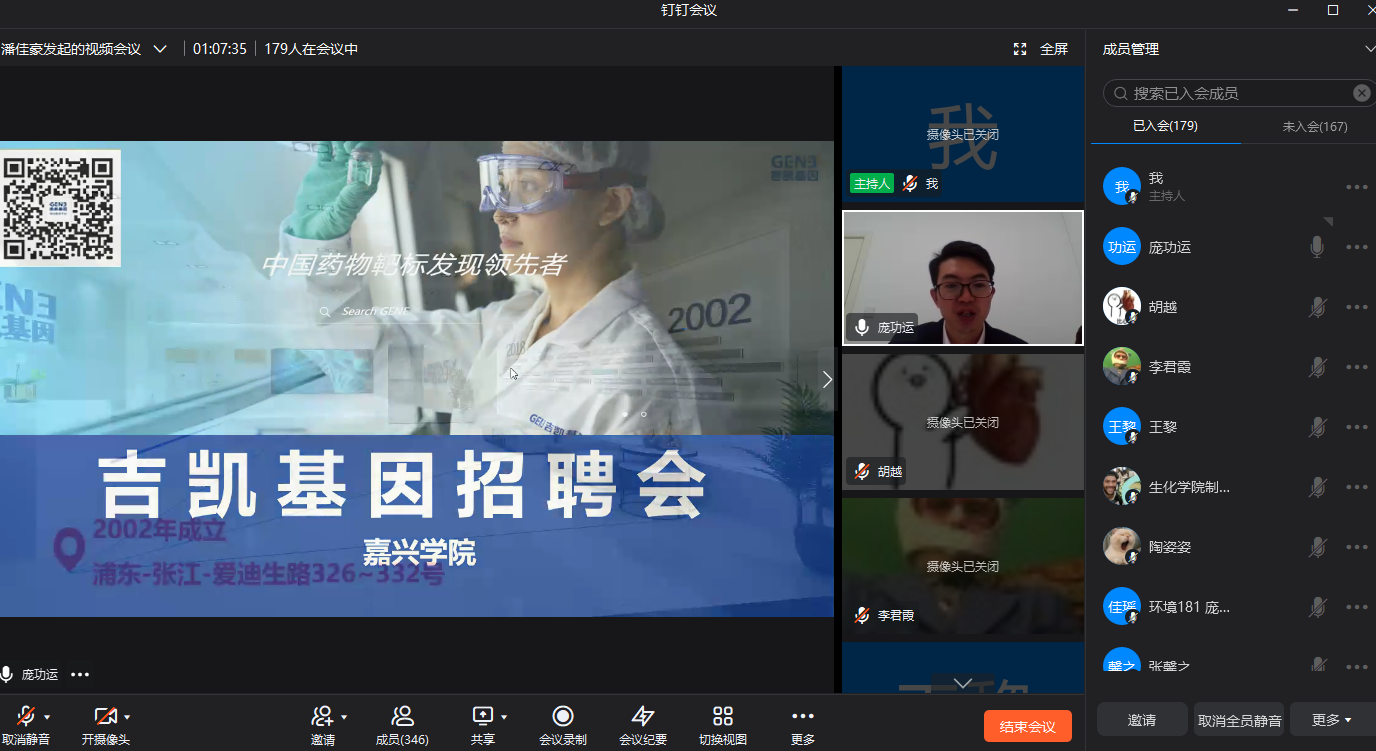Toggle mute icon for member 胡越

[x=1317, y=308]
